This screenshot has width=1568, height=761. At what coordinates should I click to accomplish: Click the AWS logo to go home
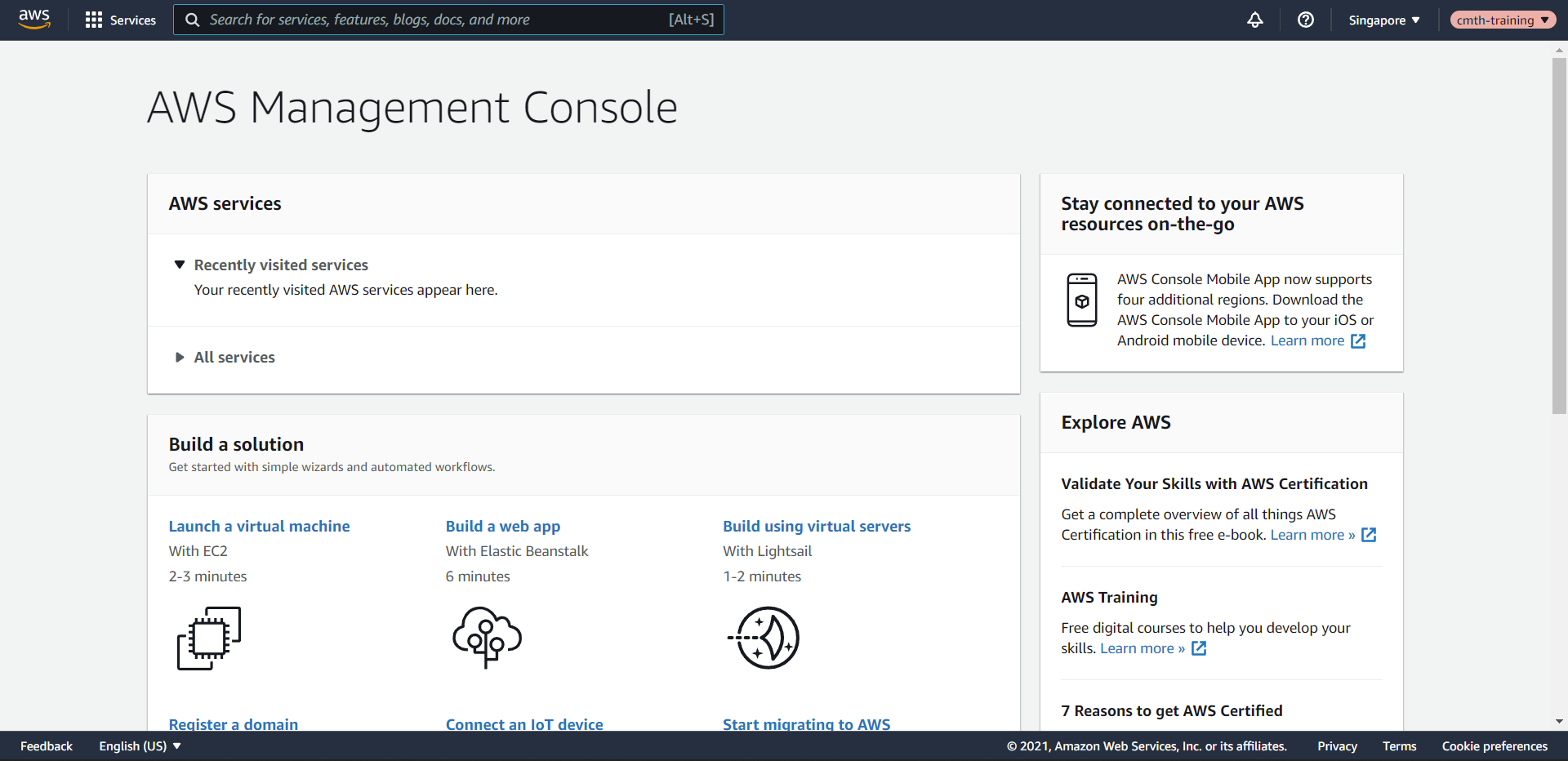(34, 20)
